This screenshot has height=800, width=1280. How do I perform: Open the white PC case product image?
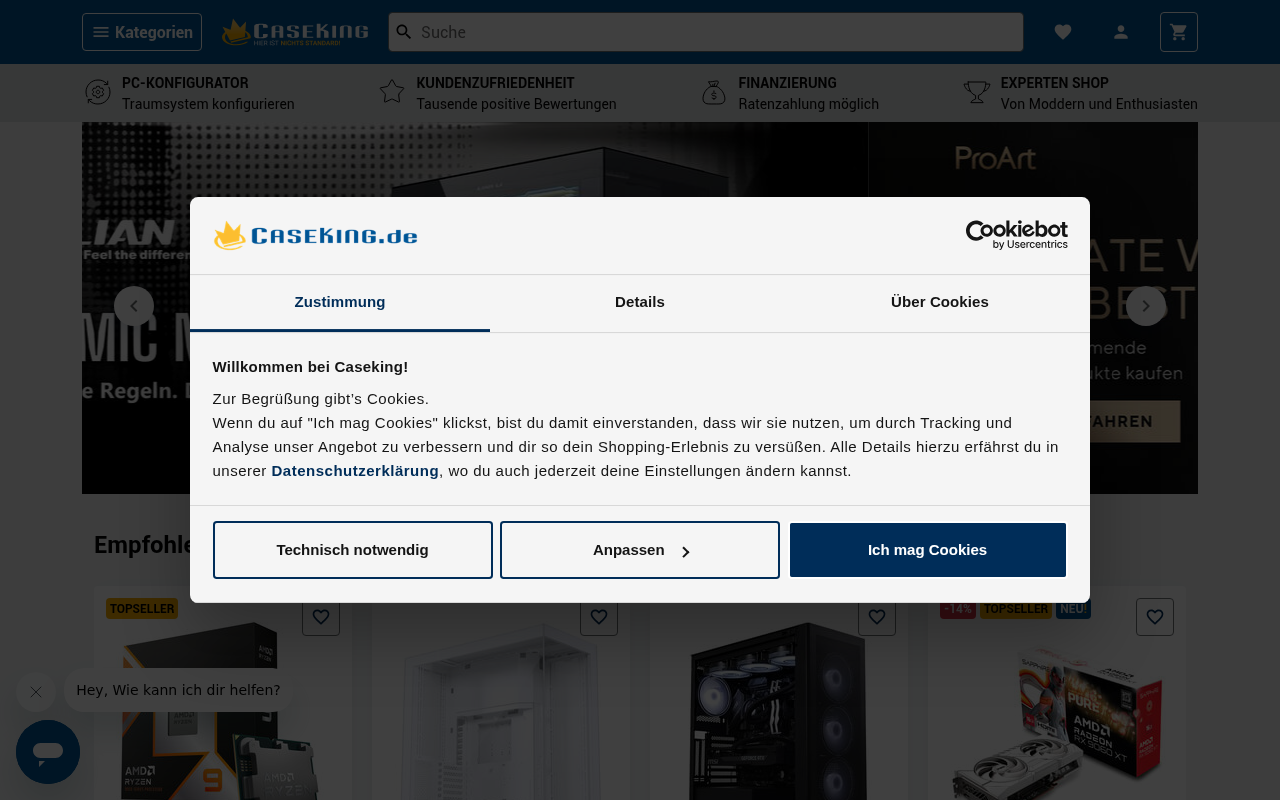tap(501, 710)
